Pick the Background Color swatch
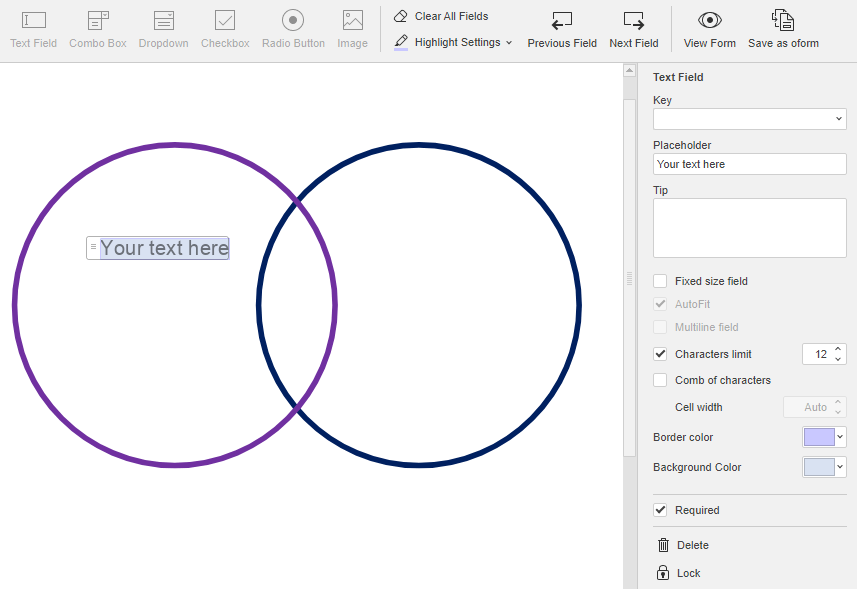 (820, 466)
